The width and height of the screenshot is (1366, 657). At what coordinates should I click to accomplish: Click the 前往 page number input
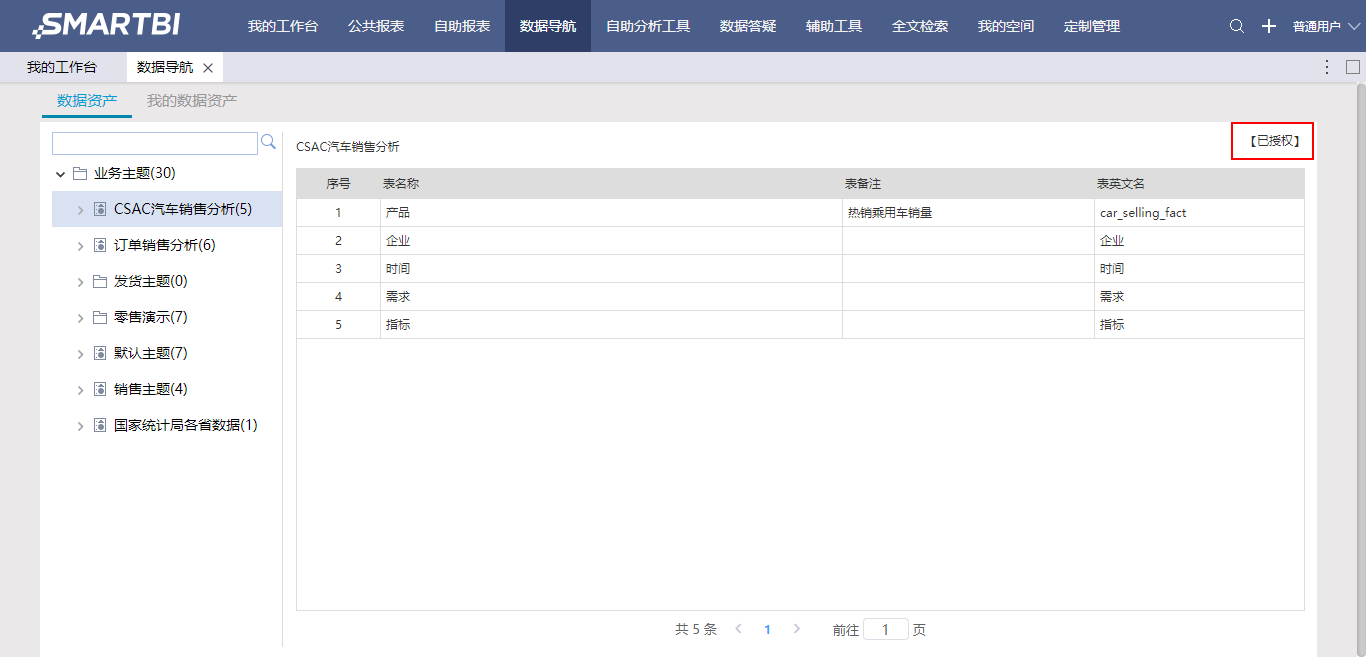click(886, 629)
